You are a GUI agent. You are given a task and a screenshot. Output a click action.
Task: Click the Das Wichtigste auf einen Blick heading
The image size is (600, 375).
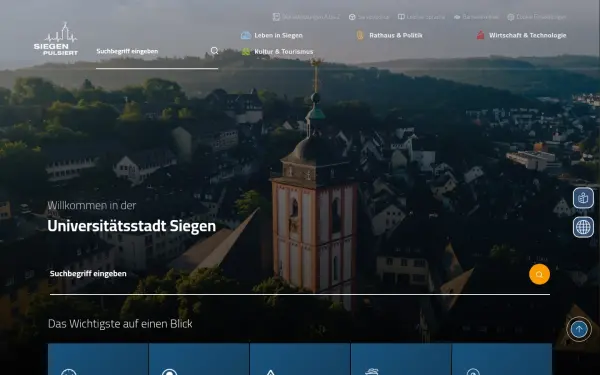coord(120,324)
